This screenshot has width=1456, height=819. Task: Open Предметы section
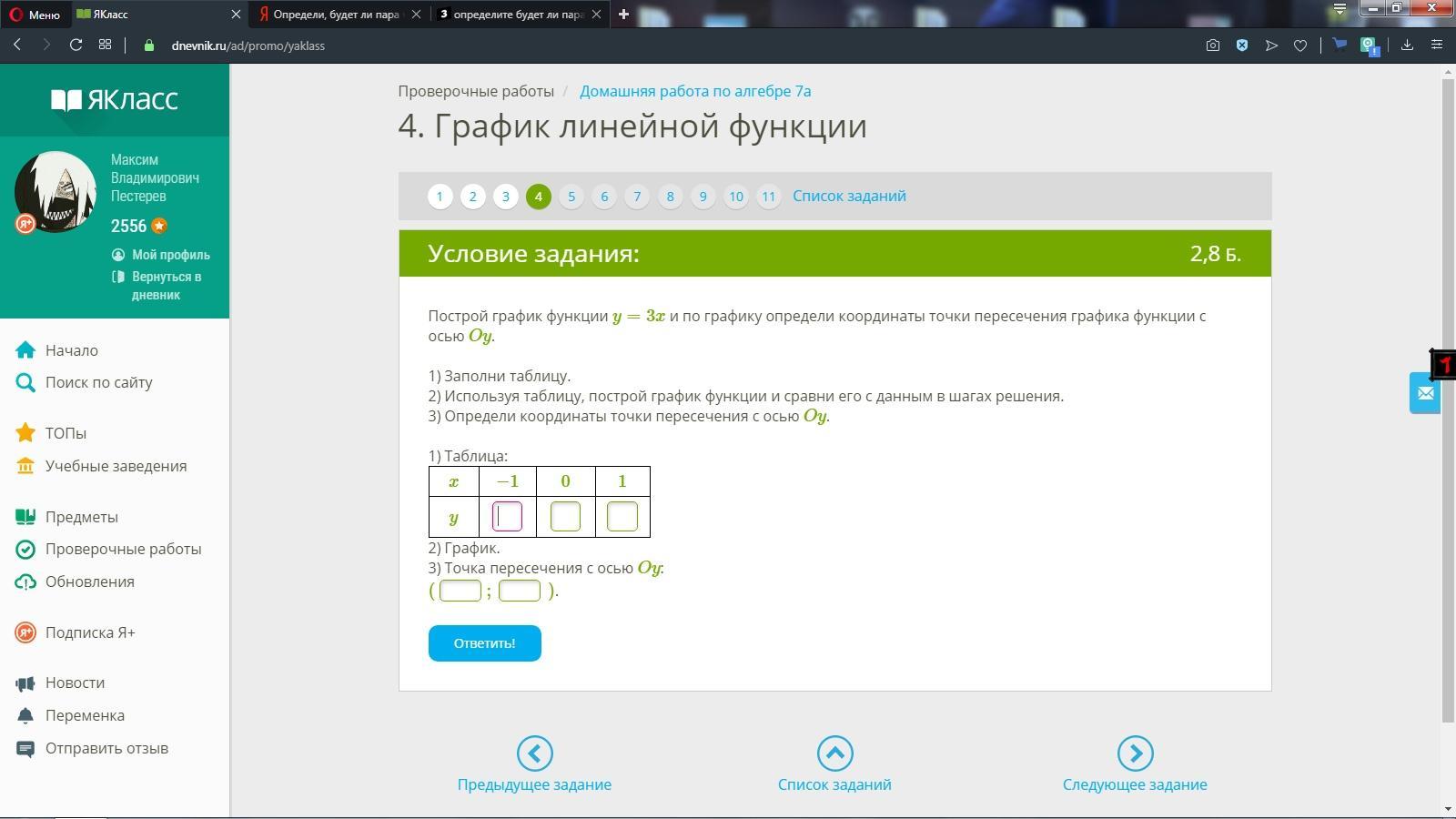click(x=66, y=517)
